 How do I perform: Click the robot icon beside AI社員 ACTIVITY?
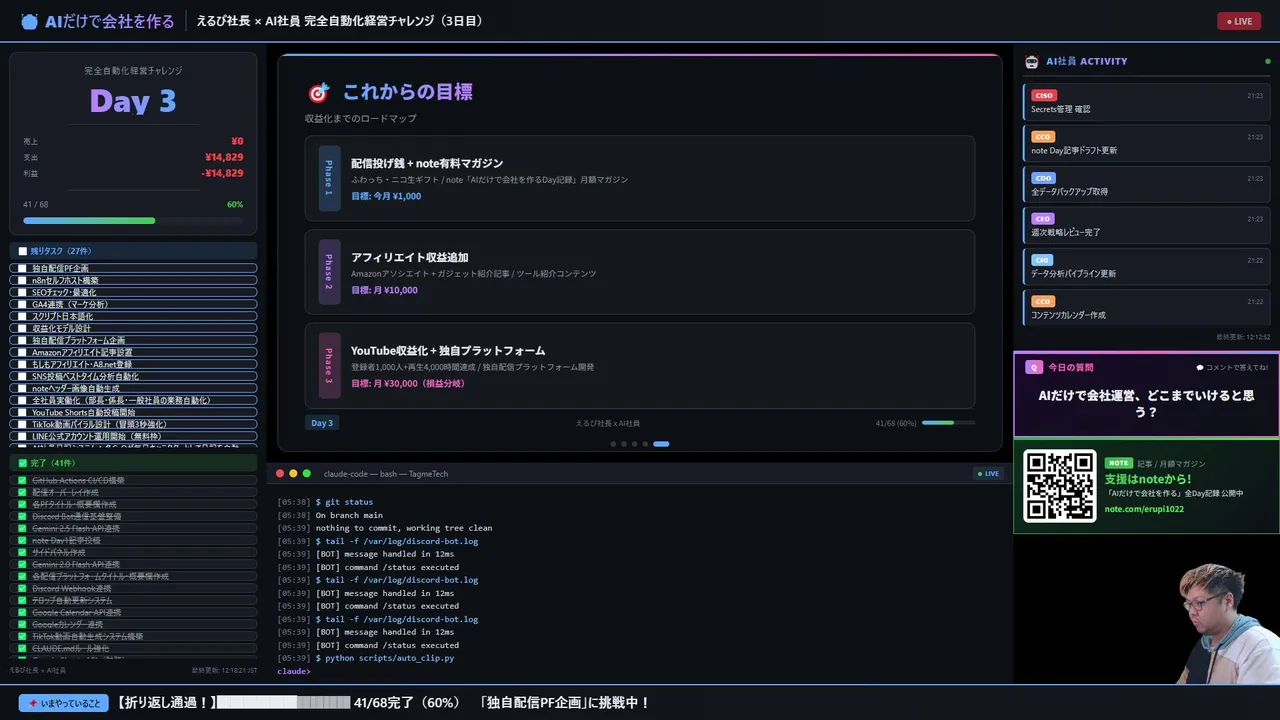coord(1032,61)
